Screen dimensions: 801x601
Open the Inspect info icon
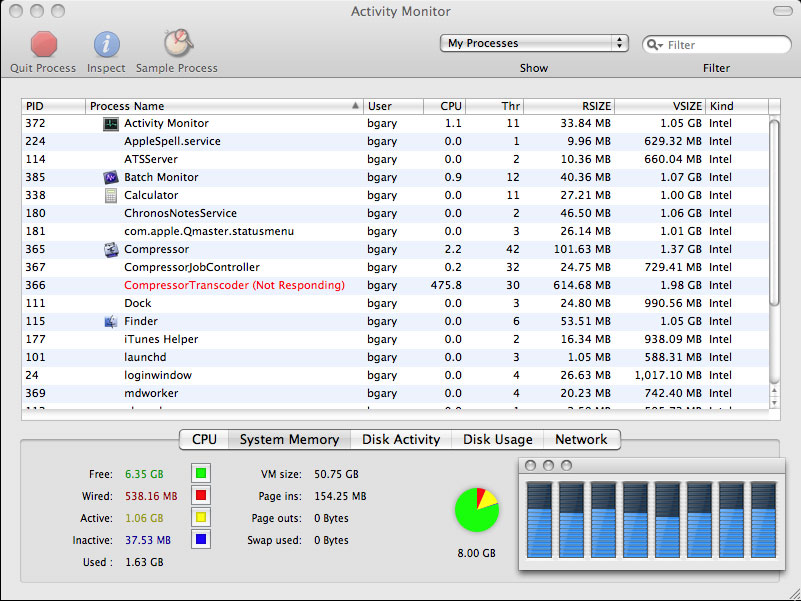[106, 44]
